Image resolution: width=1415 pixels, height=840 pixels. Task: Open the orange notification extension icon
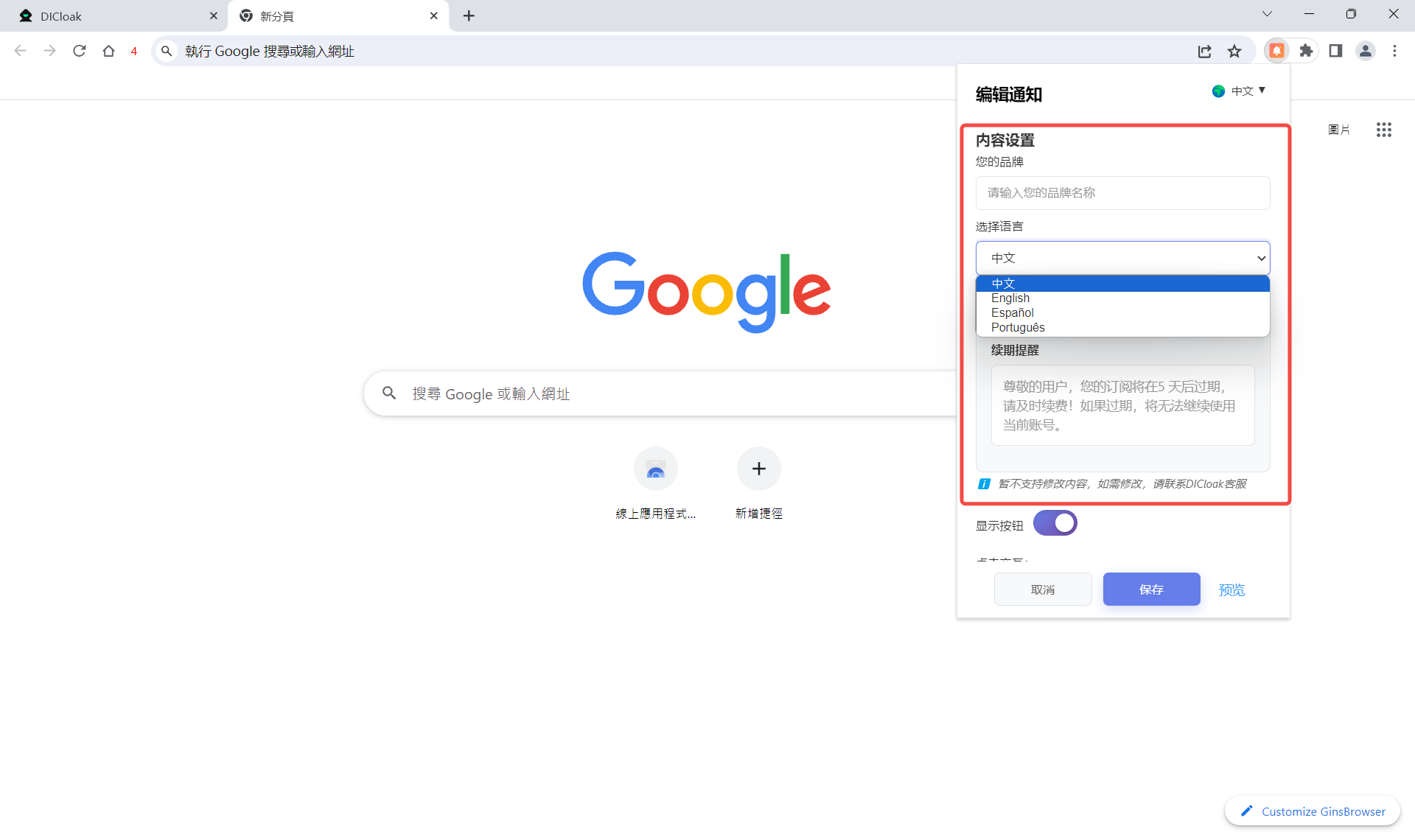pos(1276,51)
